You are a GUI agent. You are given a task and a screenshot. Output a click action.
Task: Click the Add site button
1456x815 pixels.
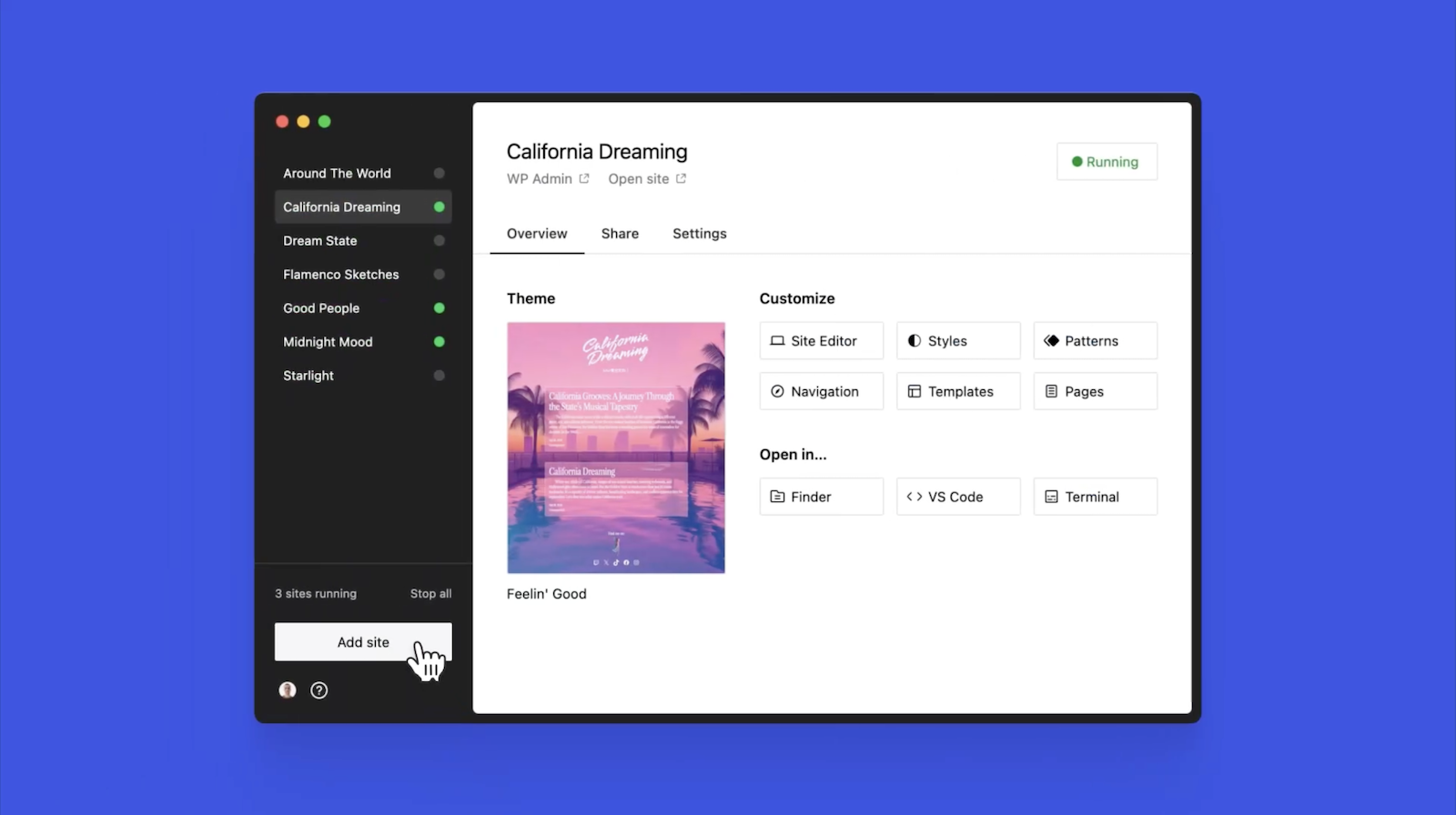pos(363,642)
